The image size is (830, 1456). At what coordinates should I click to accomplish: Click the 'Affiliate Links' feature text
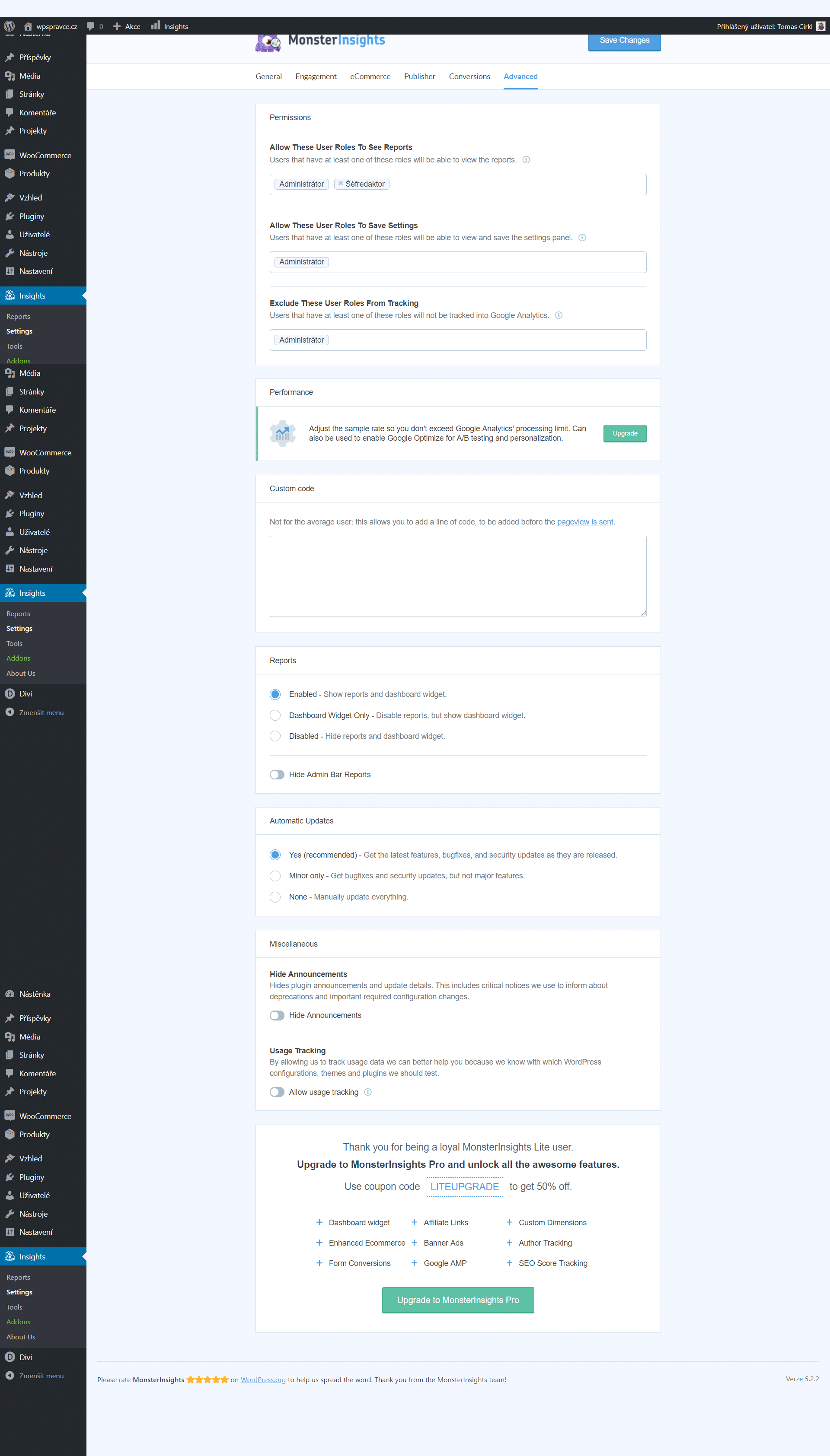pos(446,1222)
